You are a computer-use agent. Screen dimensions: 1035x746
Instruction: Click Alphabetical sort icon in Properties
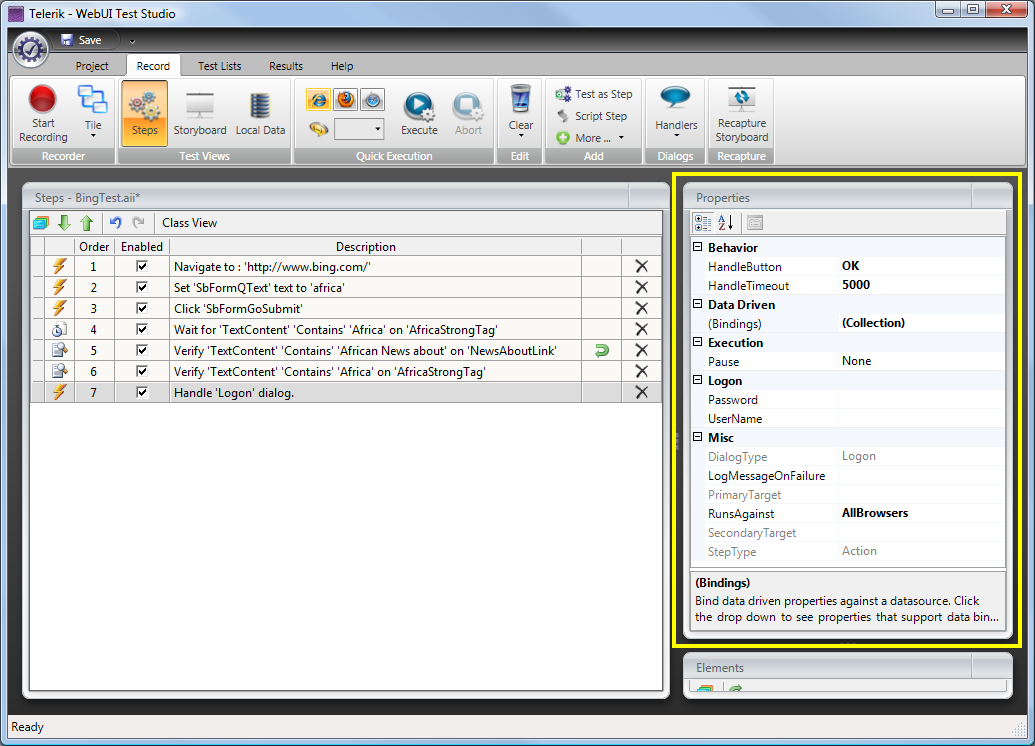coord(725,223)
